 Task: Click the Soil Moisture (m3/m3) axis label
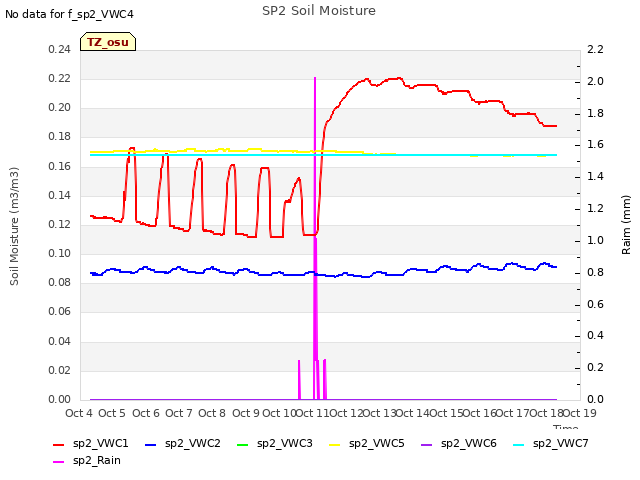[14, 226]
